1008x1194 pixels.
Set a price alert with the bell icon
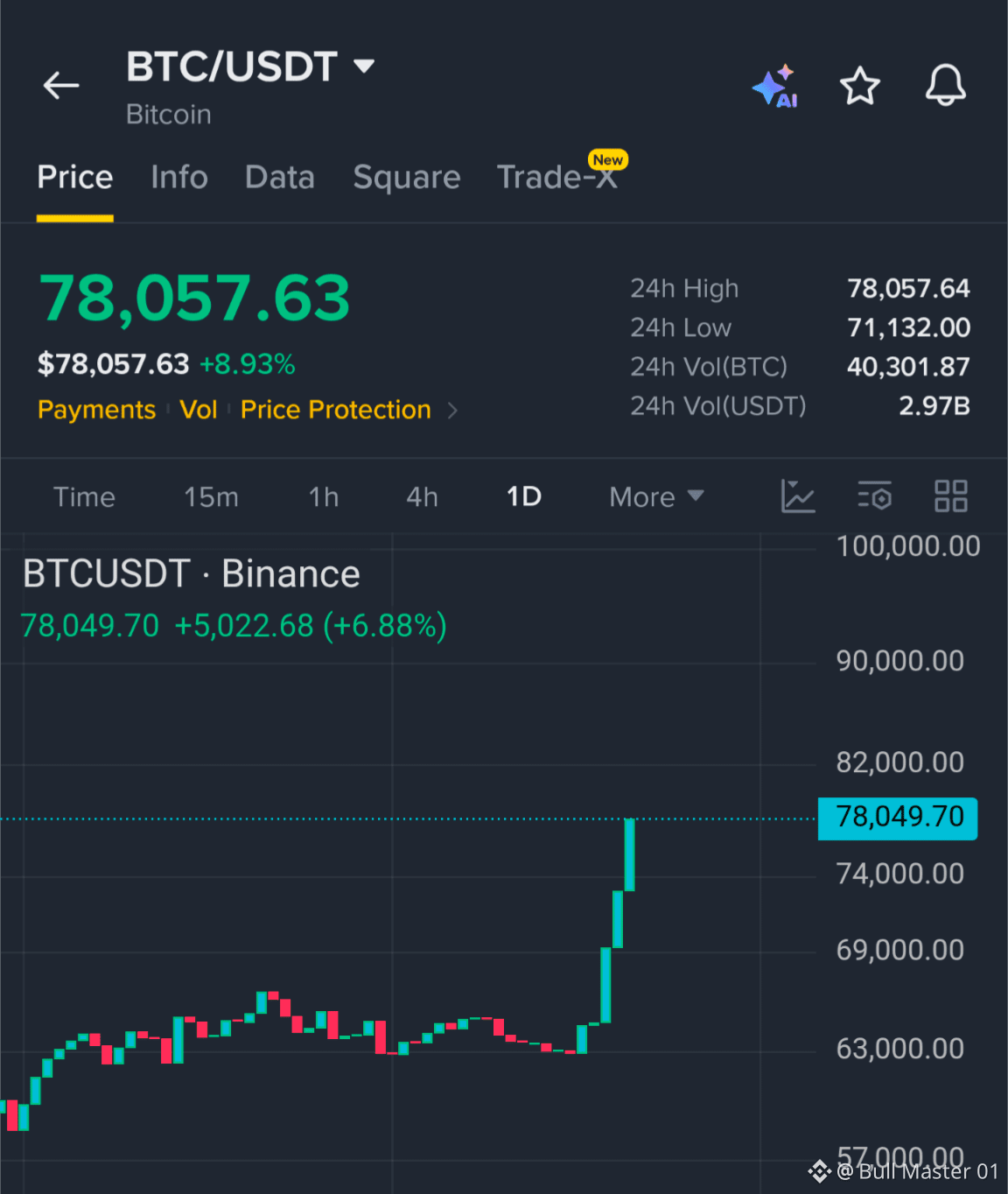click(946, 86)
